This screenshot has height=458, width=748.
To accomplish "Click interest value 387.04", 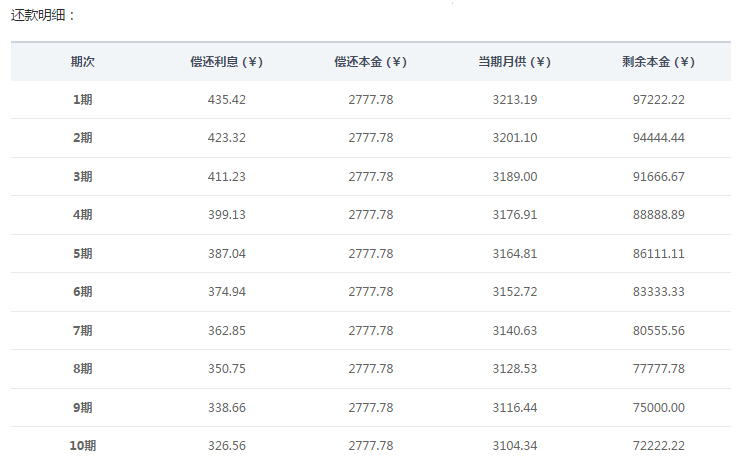I will point(227,253).
